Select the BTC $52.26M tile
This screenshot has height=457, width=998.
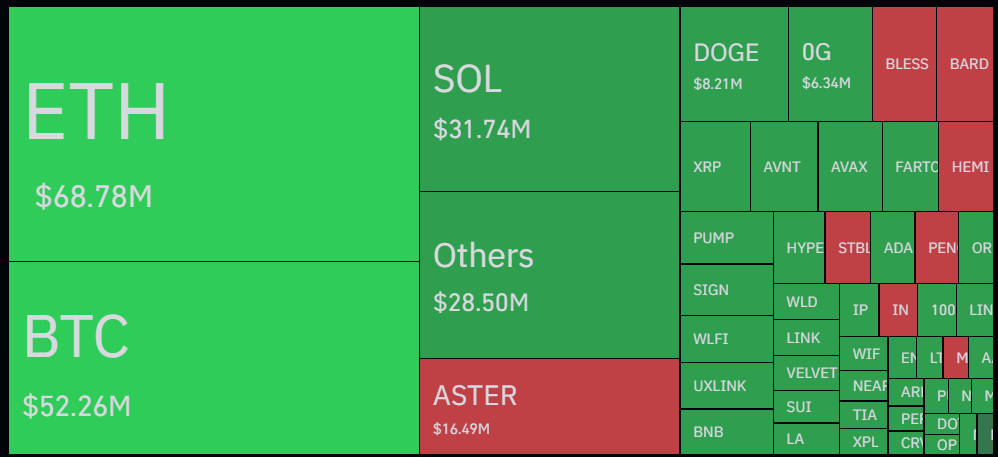click(x=213, y=357)
